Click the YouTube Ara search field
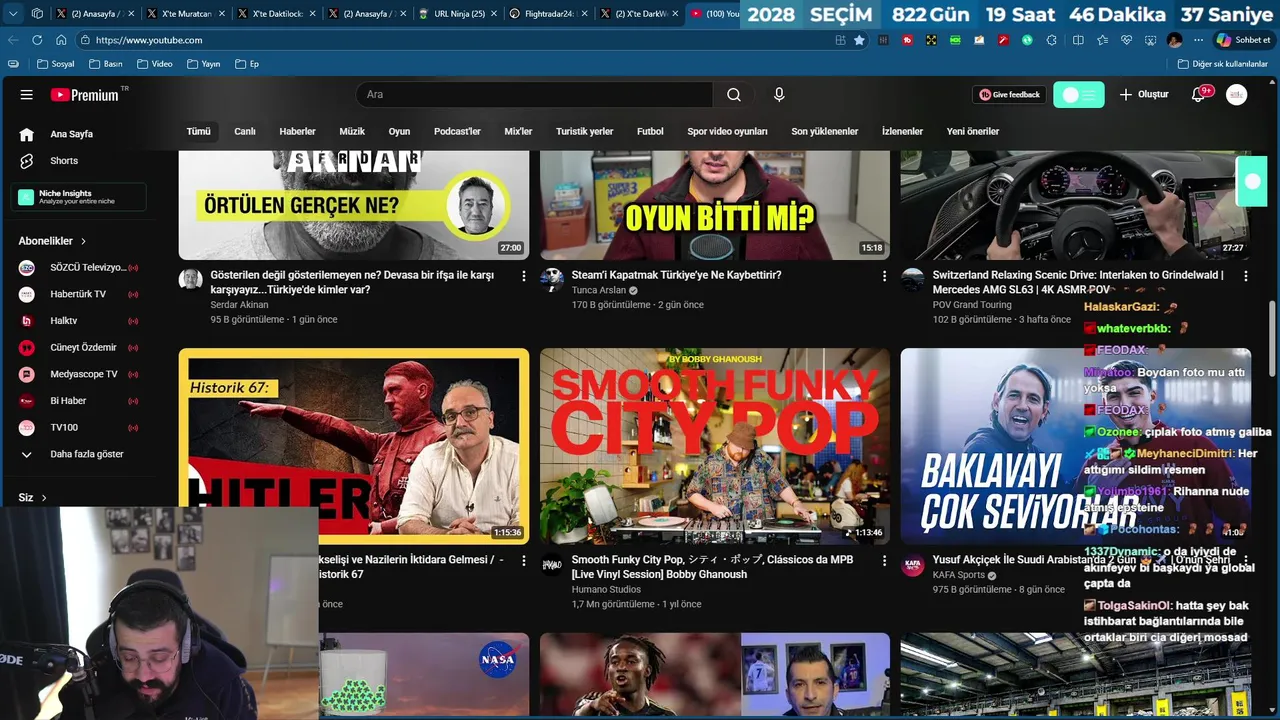This screenshot has height=720, width=1280. click(x=535, y=94)
